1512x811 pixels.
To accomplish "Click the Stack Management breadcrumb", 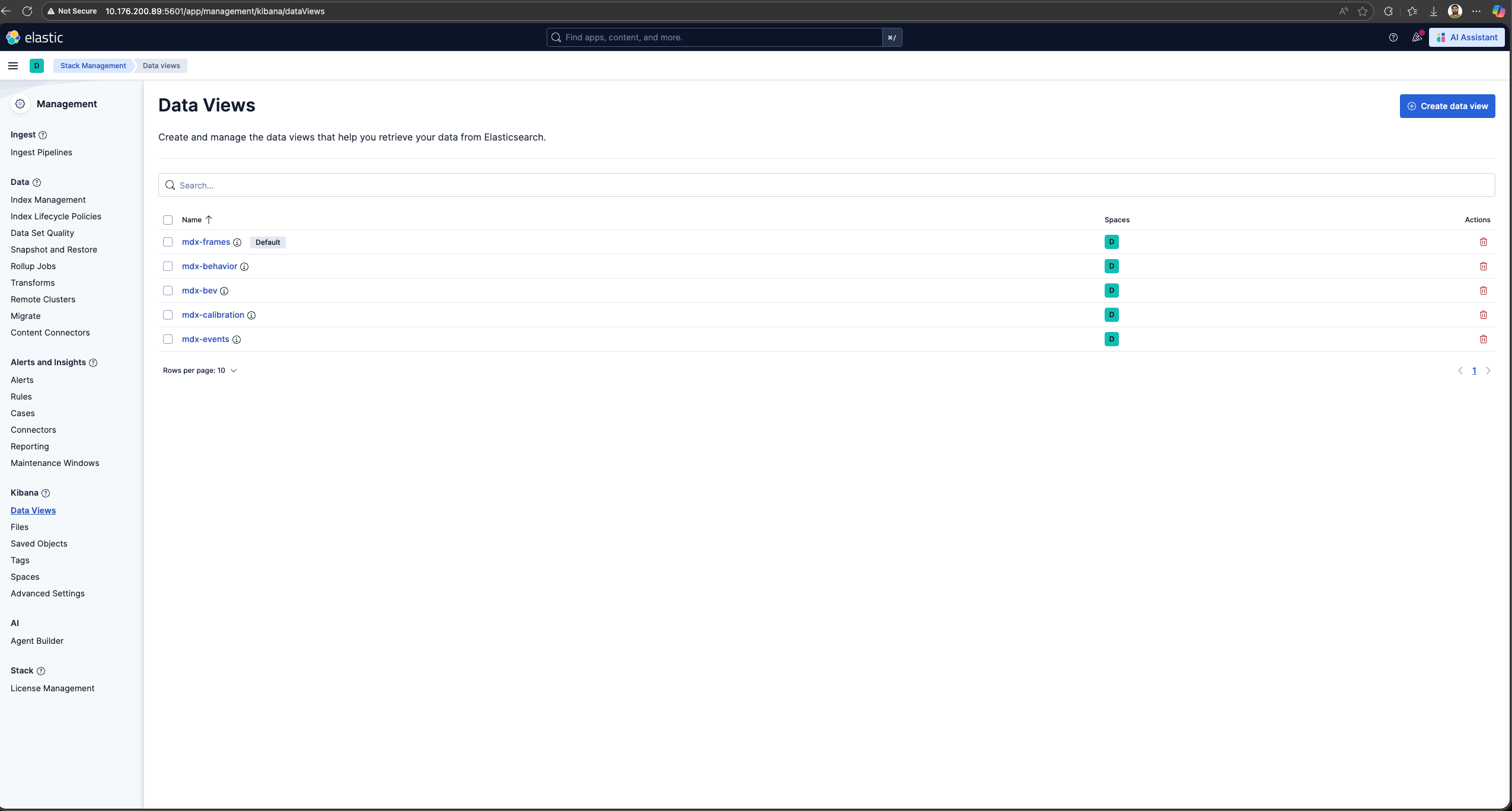I will click(x=92, y=65).
